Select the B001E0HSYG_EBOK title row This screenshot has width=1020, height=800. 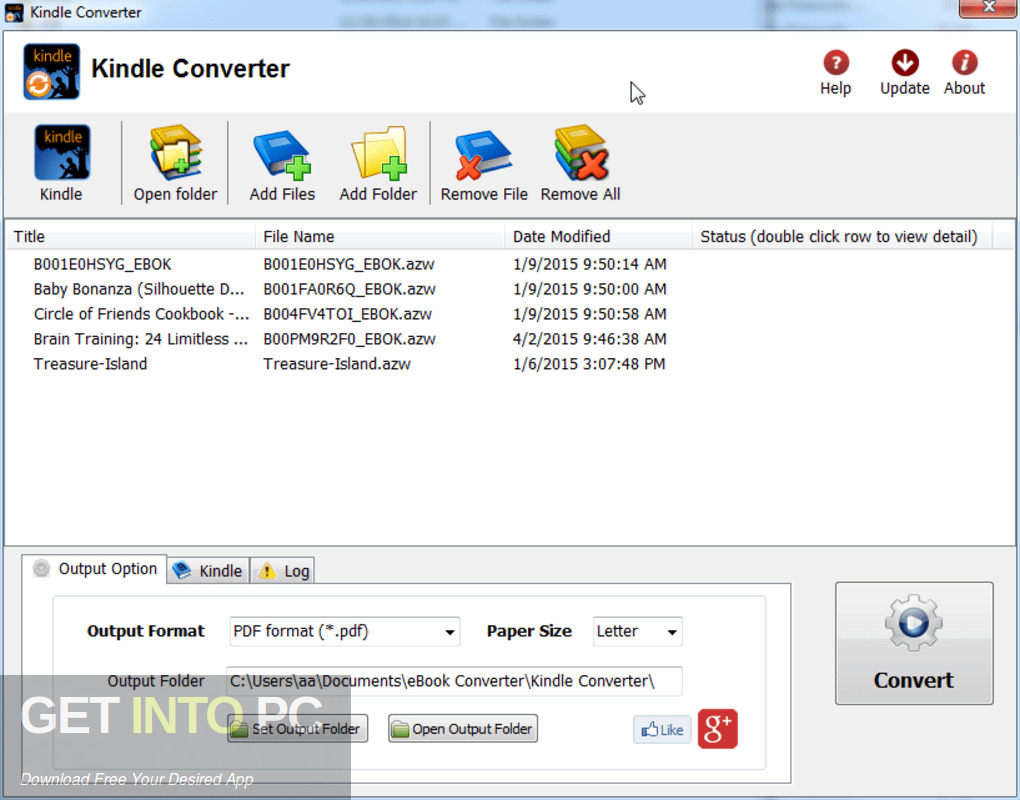[x=102, y=264]
